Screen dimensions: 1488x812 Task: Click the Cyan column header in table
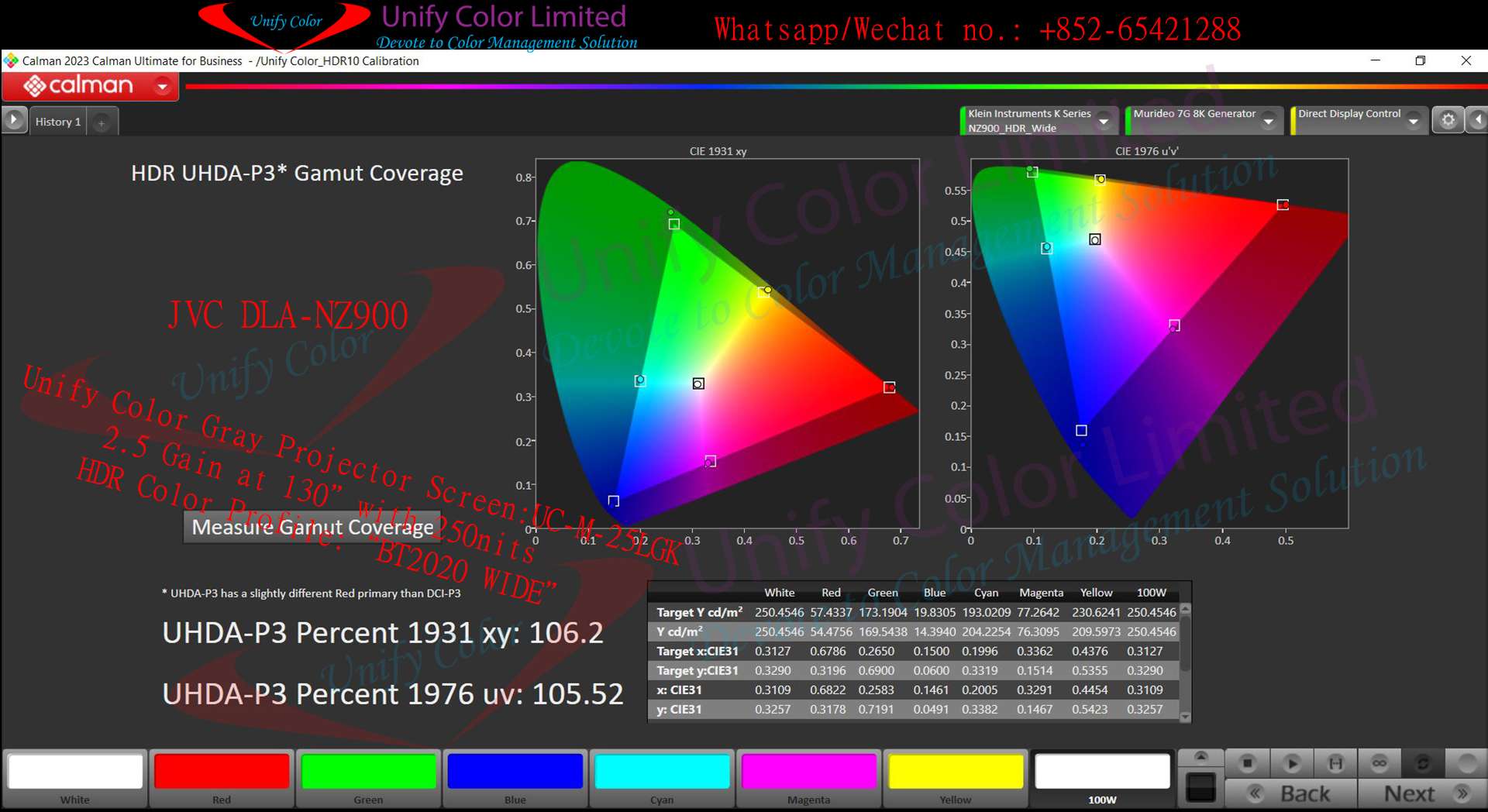pyautogui.click(x=986, y=592)
